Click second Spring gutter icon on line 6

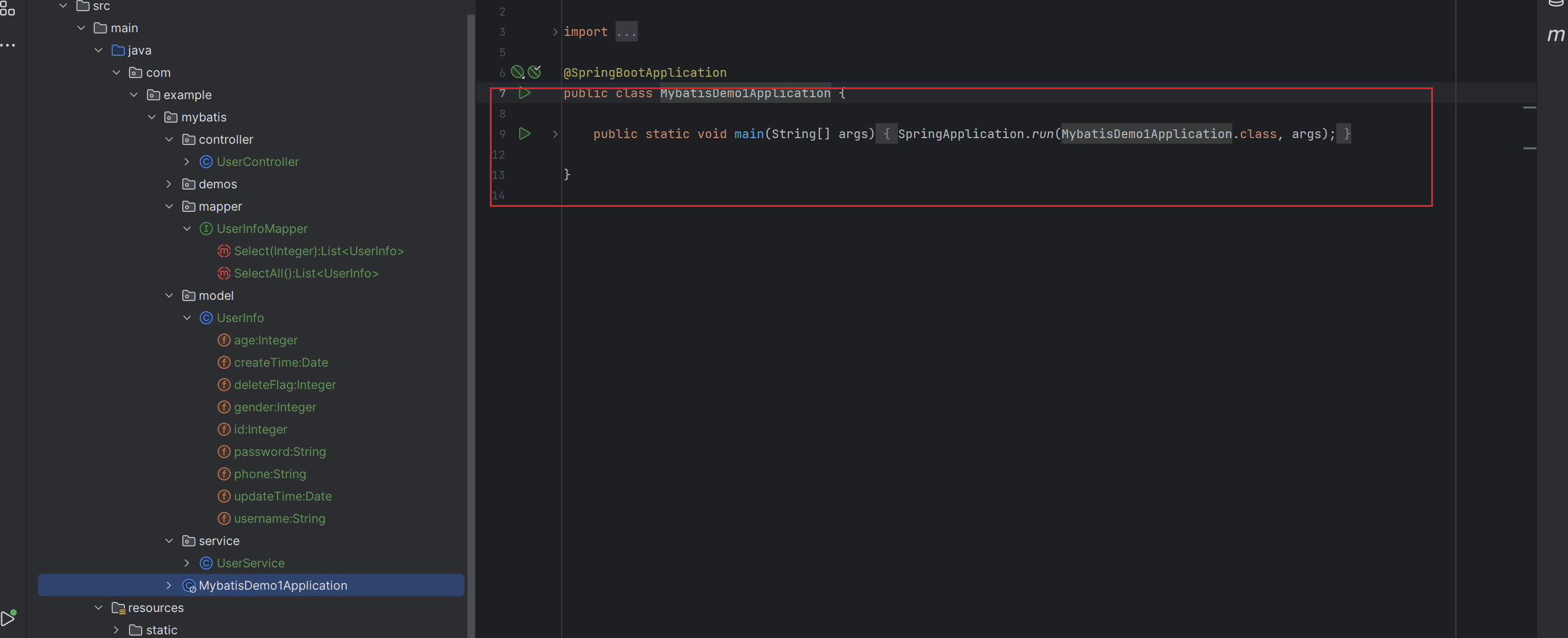click(535, 72)
